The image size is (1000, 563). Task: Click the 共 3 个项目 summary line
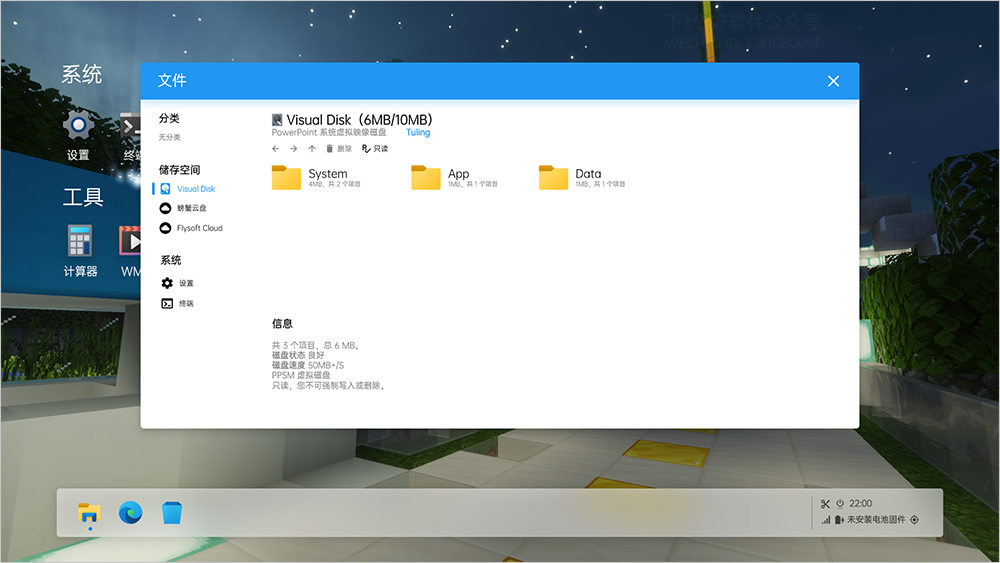317,346
